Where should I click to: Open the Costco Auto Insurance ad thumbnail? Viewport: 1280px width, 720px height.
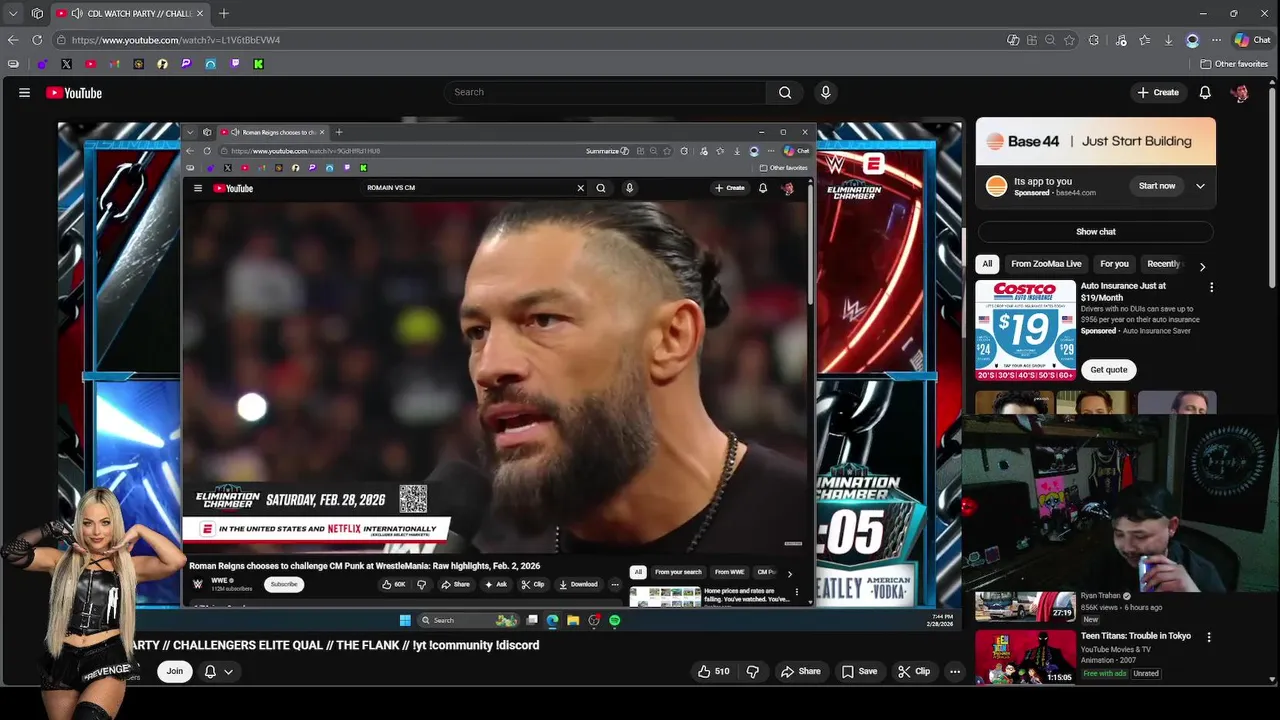[1025, 330]
